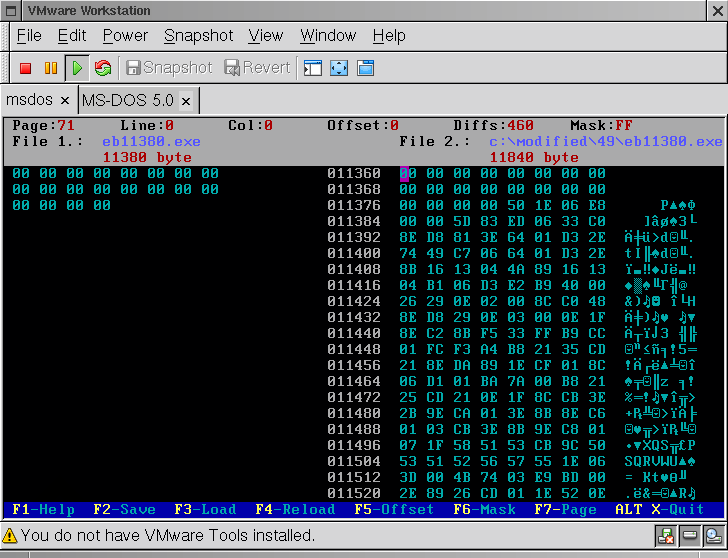
Task: Open the File menu
Action: tap(29, 36)
